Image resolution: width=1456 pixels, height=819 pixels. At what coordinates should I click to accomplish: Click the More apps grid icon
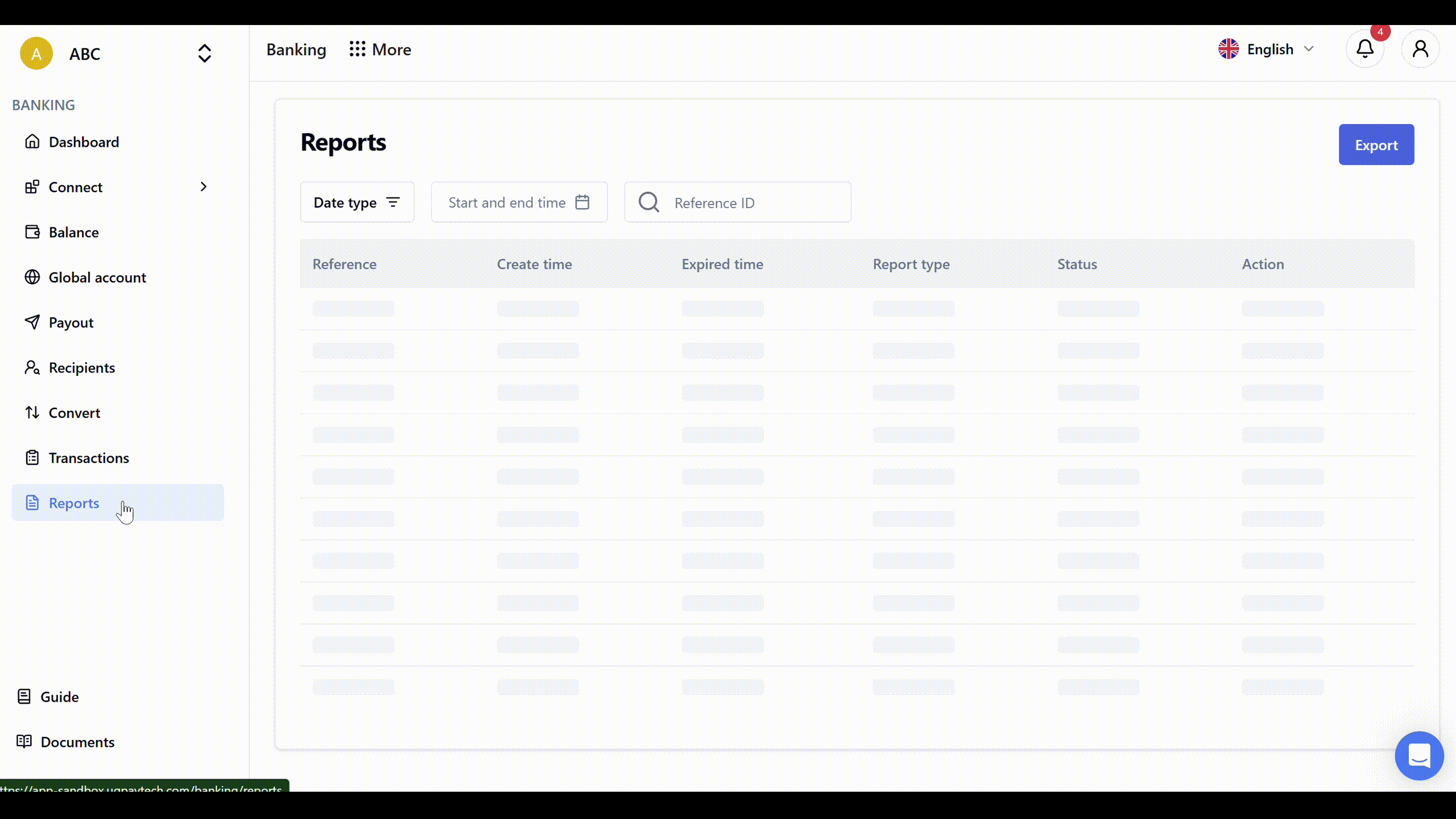[x=357, y=49]
